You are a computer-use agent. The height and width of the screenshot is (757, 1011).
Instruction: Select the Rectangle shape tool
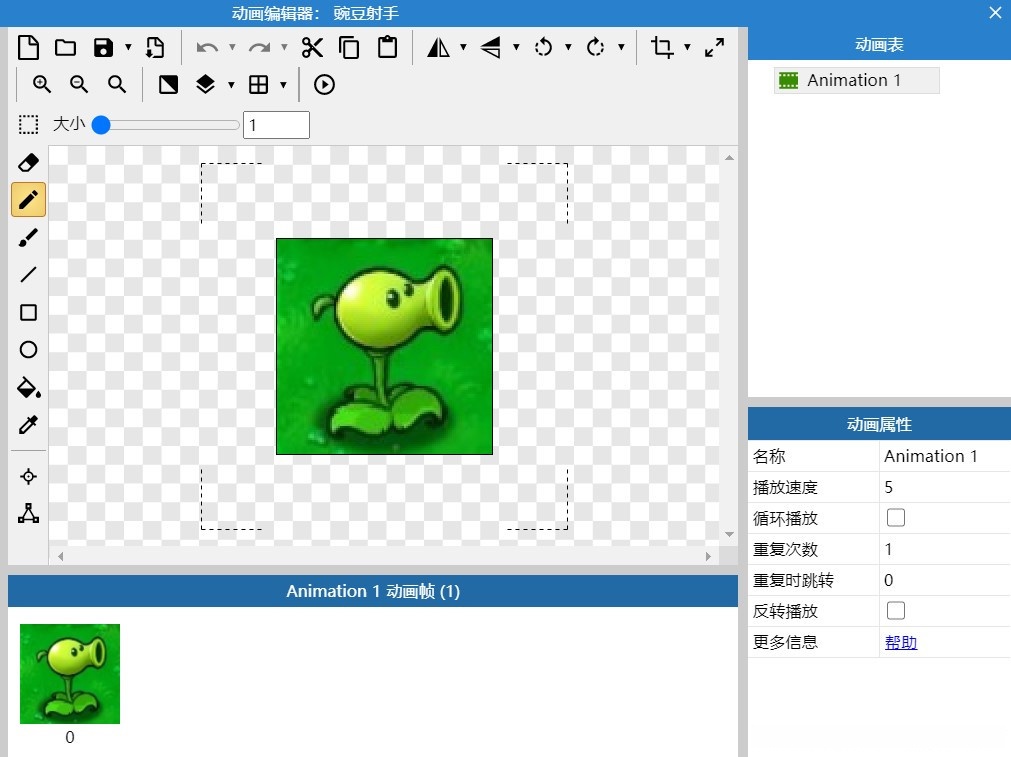28,313
